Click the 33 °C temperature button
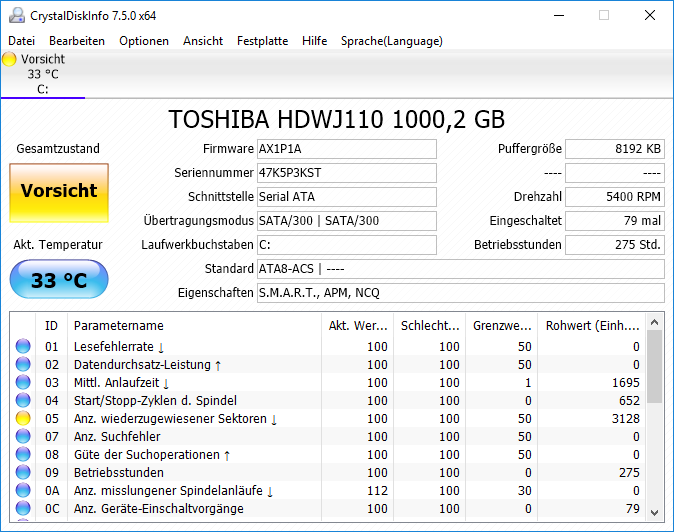The width and height of the screenshot is (674, 532). (x=59, y=279)
